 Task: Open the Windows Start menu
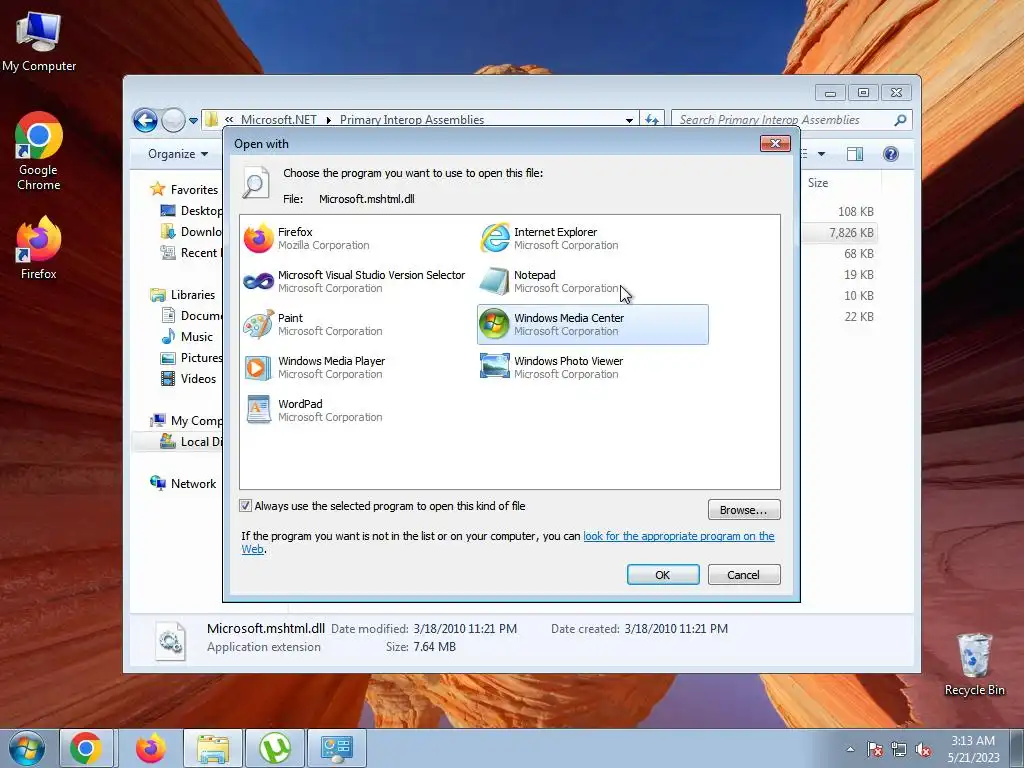pos(26,748)
